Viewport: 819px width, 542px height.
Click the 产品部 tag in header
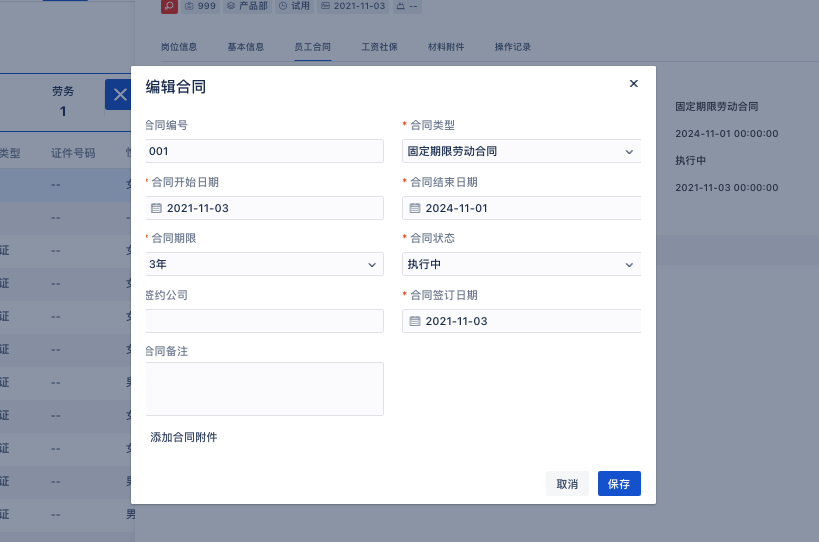[248, 6]
